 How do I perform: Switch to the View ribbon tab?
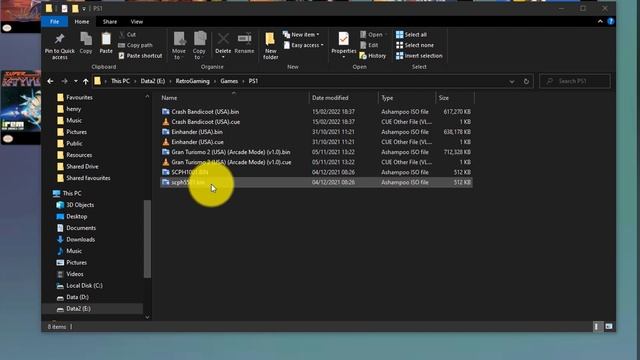(x=137, y=22)
